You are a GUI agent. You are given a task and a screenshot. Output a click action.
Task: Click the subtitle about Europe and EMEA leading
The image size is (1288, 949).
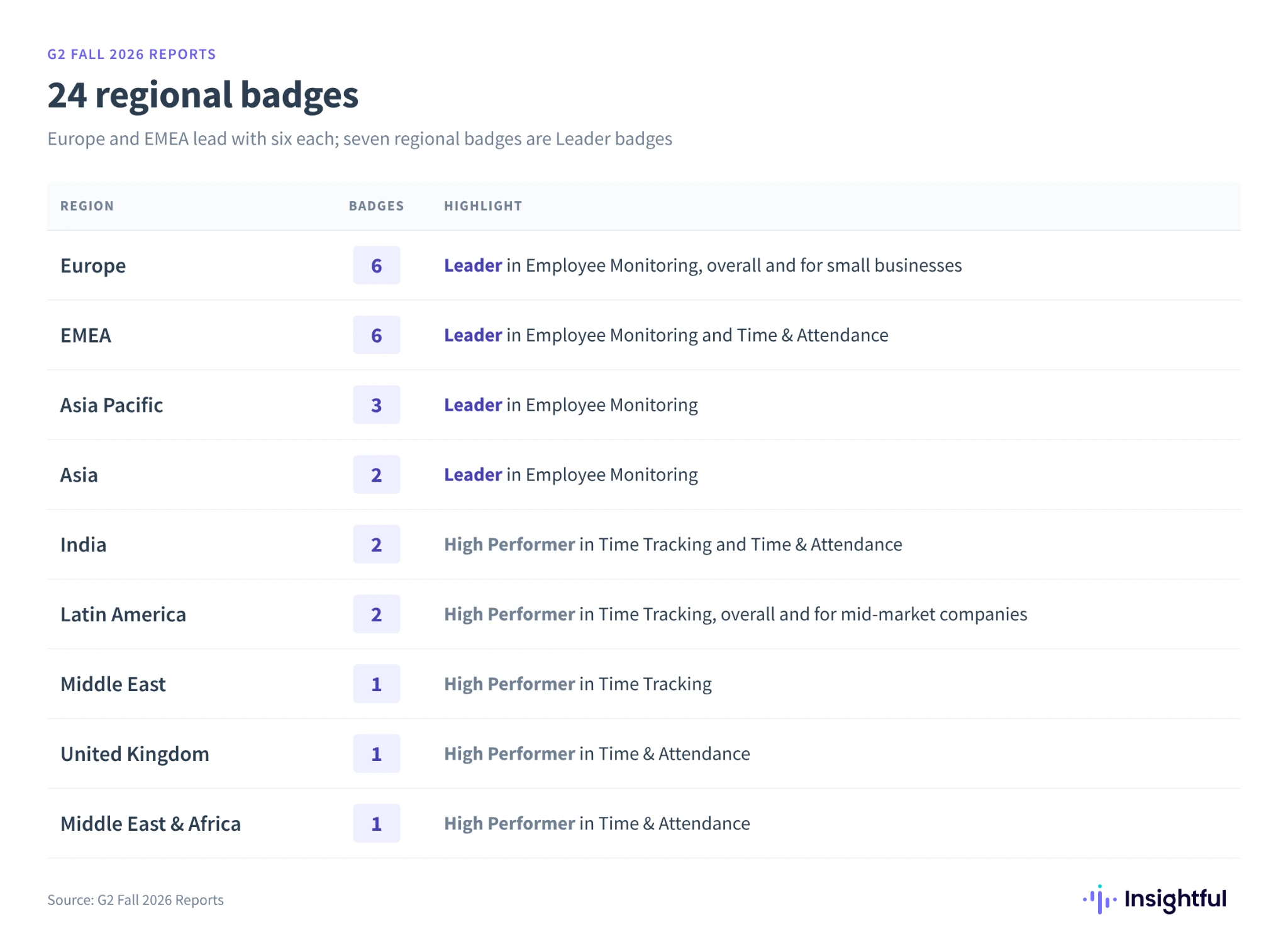(x=360, y=139)
